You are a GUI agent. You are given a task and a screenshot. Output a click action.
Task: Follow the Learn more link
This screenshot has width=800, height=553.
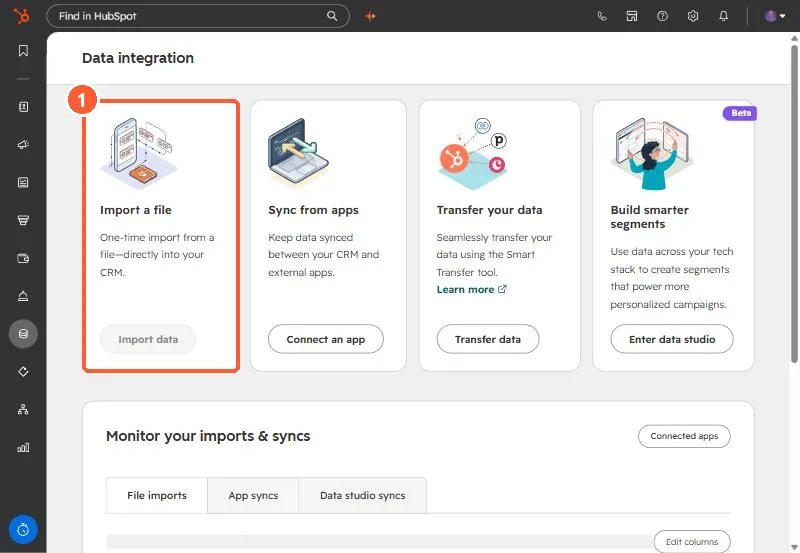coord(465,290)
